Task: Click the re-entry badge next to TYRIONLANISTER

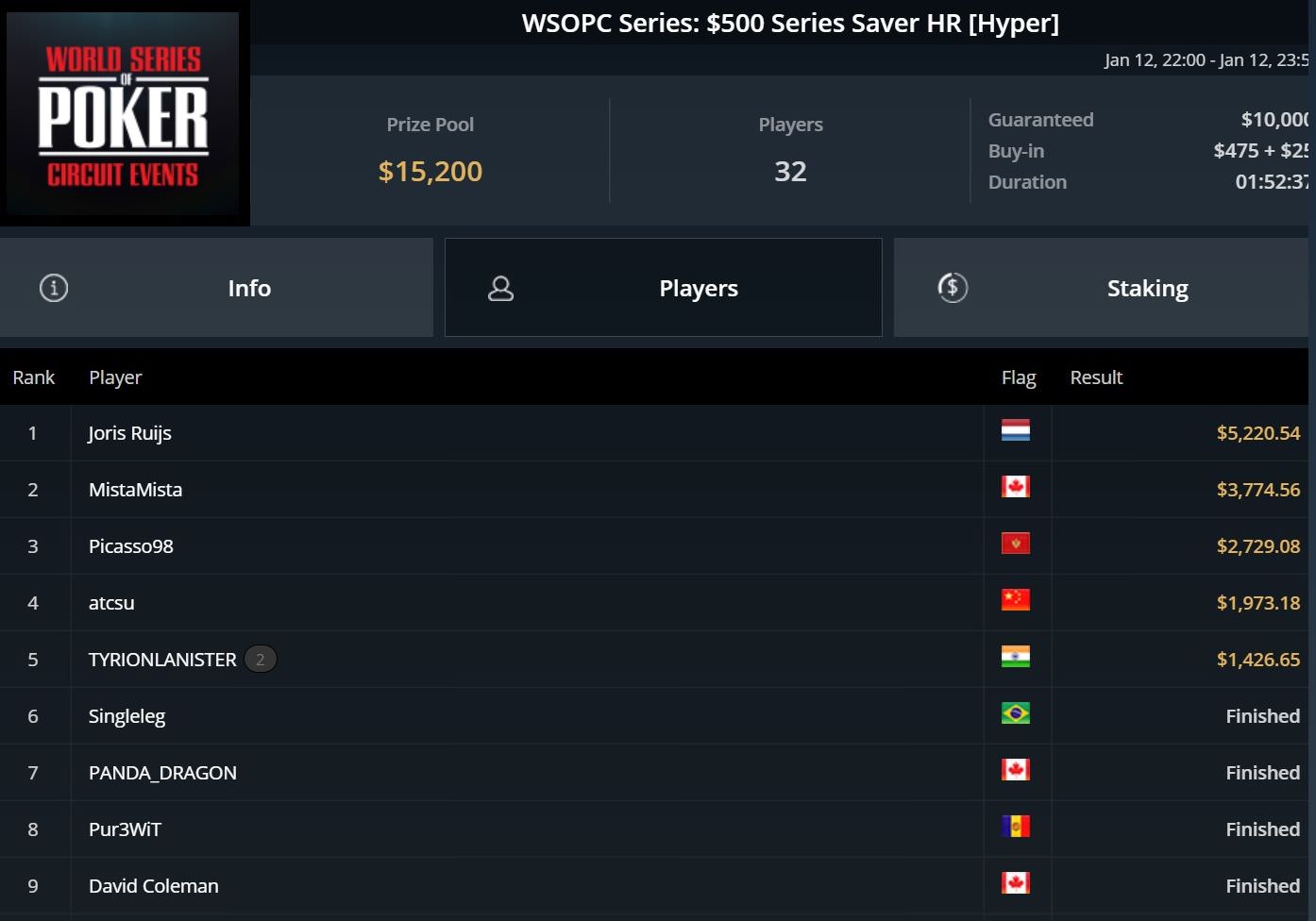Action: tap(261, 659)
